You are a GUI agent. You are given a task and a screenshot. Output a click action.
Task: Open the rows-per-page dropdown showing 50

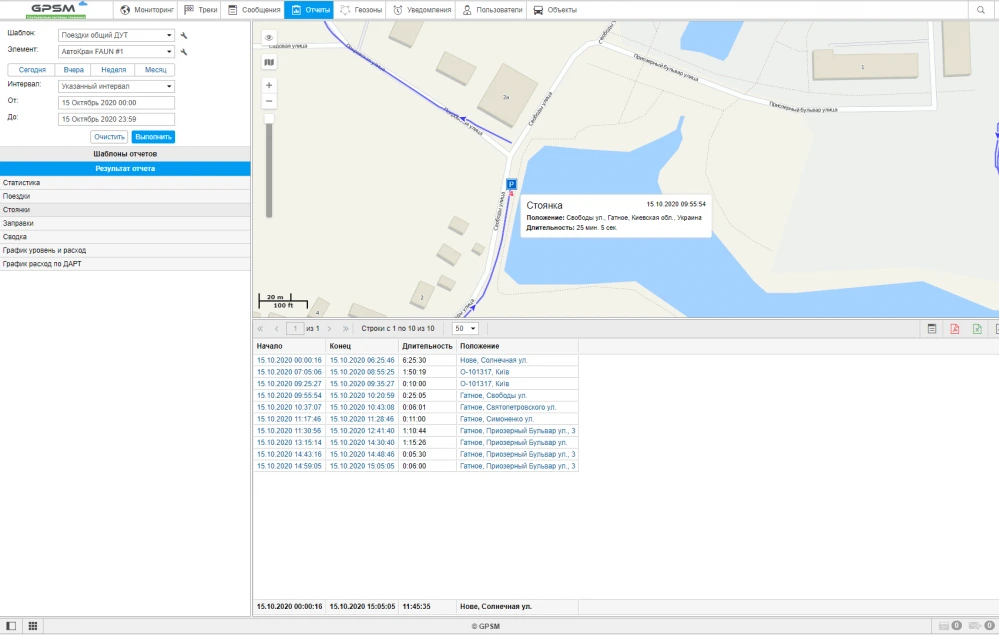coord(466,328)
